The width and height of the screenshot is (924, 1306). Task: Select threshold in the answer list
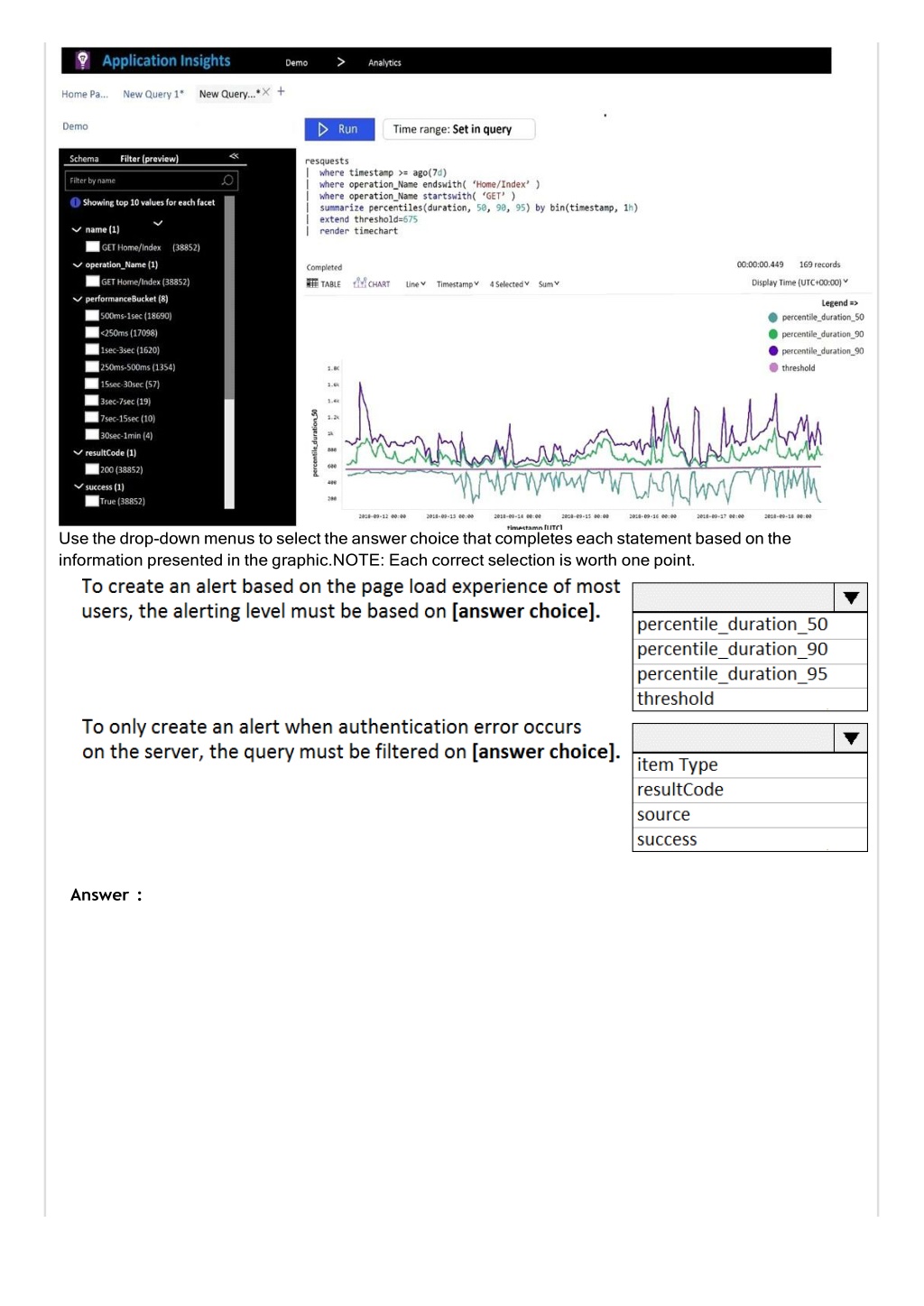[750, 699]
